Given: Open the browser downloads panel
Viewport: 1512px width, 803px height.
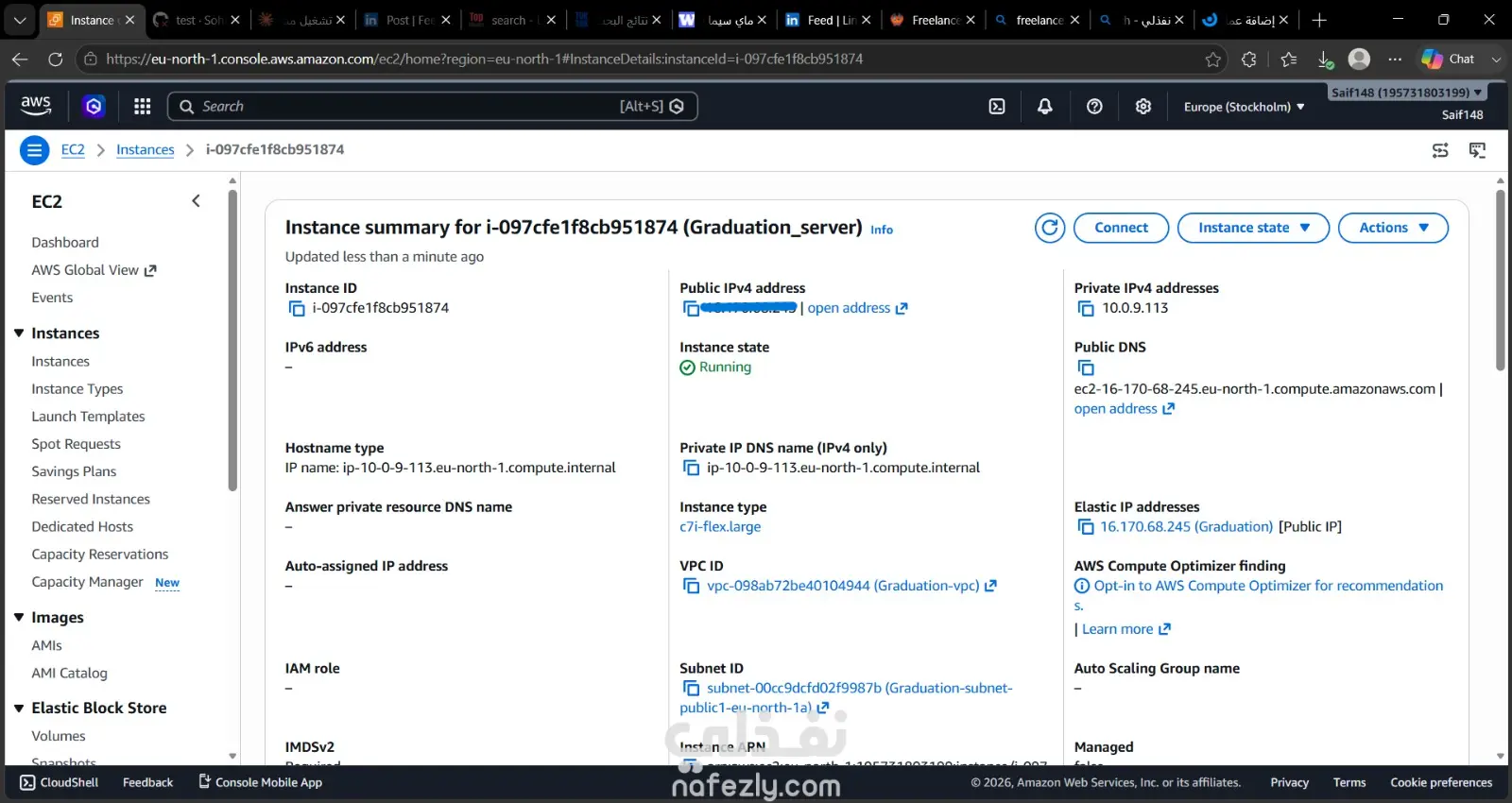Looking at the screenshot, I should pyautogui.click(x=1325, y=60).
